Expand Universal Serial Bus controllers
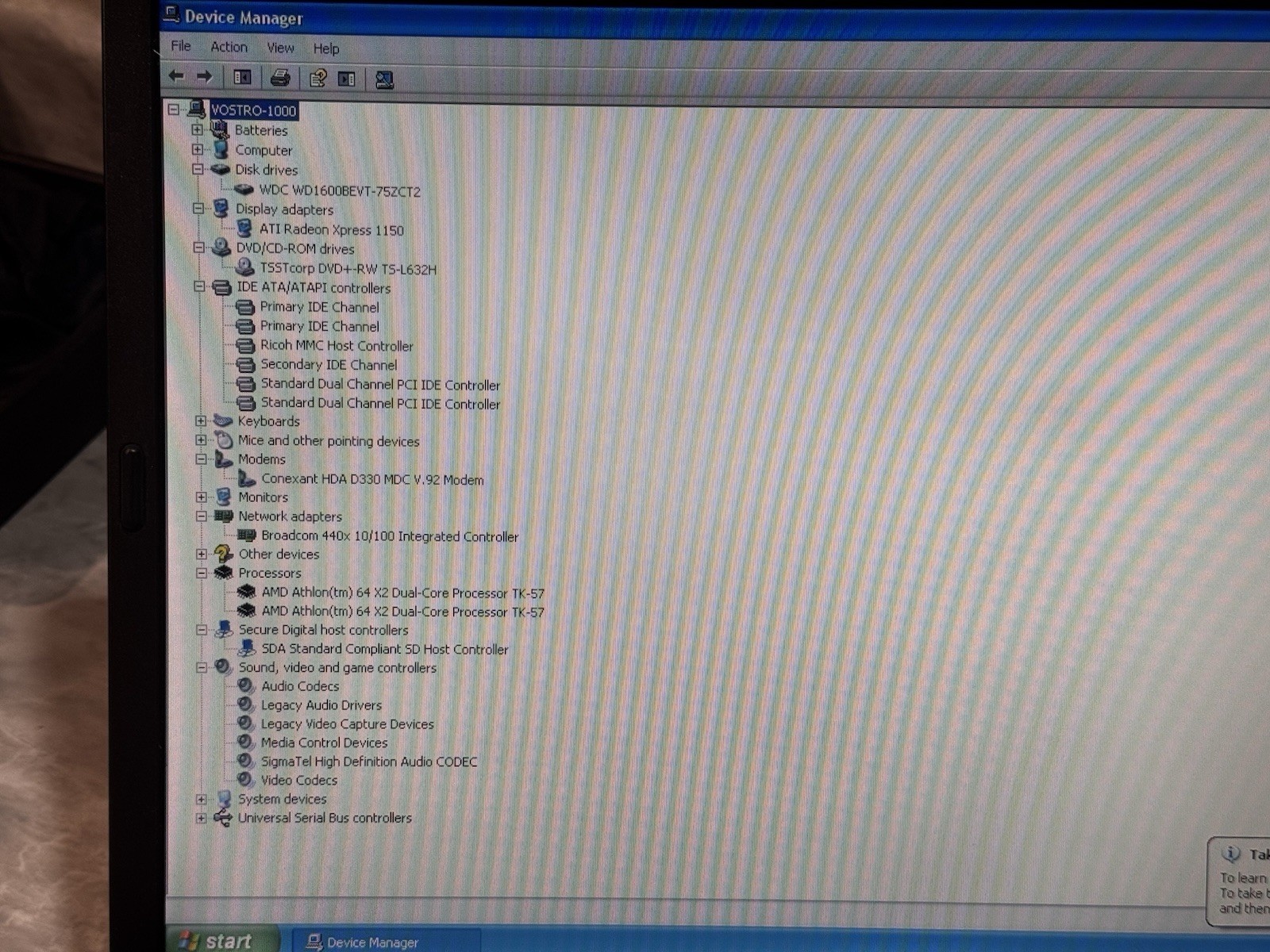 coord(202,818)
